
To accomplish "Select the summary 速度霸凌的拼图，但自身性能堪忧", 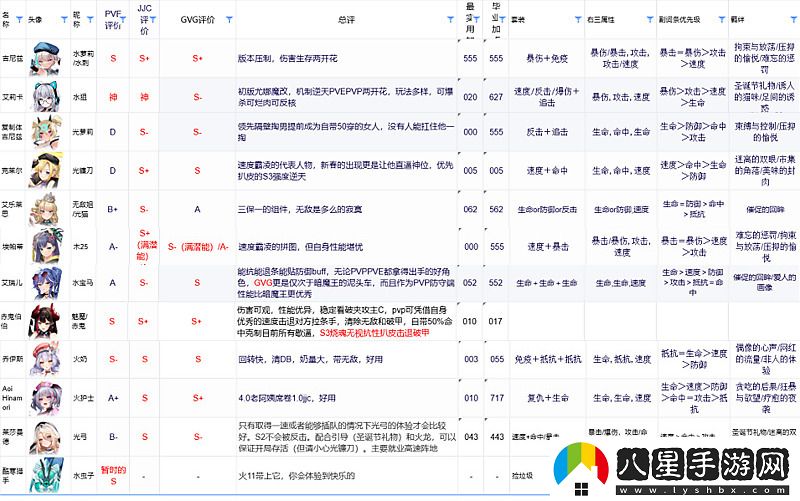I will pyautogui.click(x=301, y=247).
